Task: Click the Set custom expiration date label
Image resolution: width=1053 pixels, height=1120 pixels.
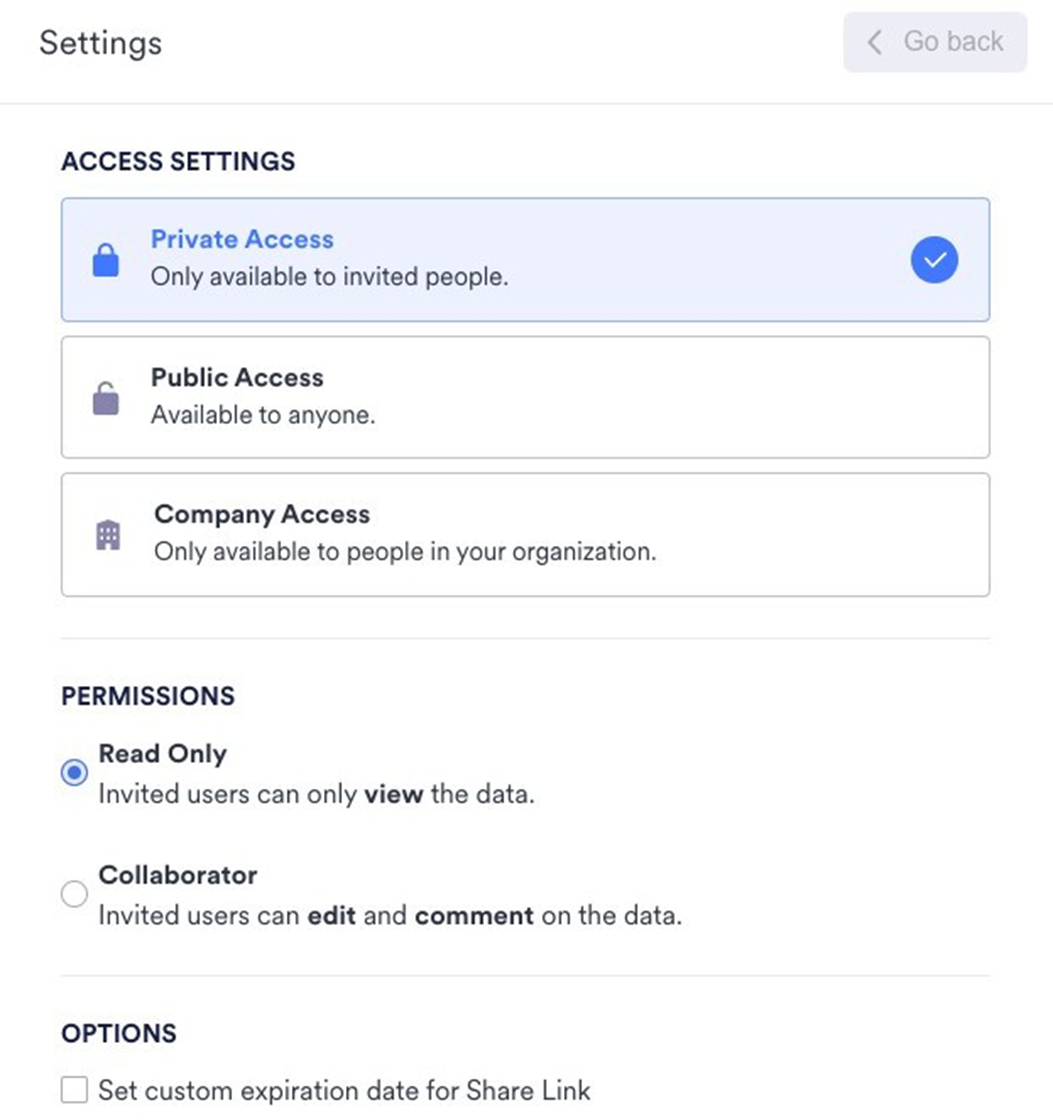Action: [x=344, y=1089]
